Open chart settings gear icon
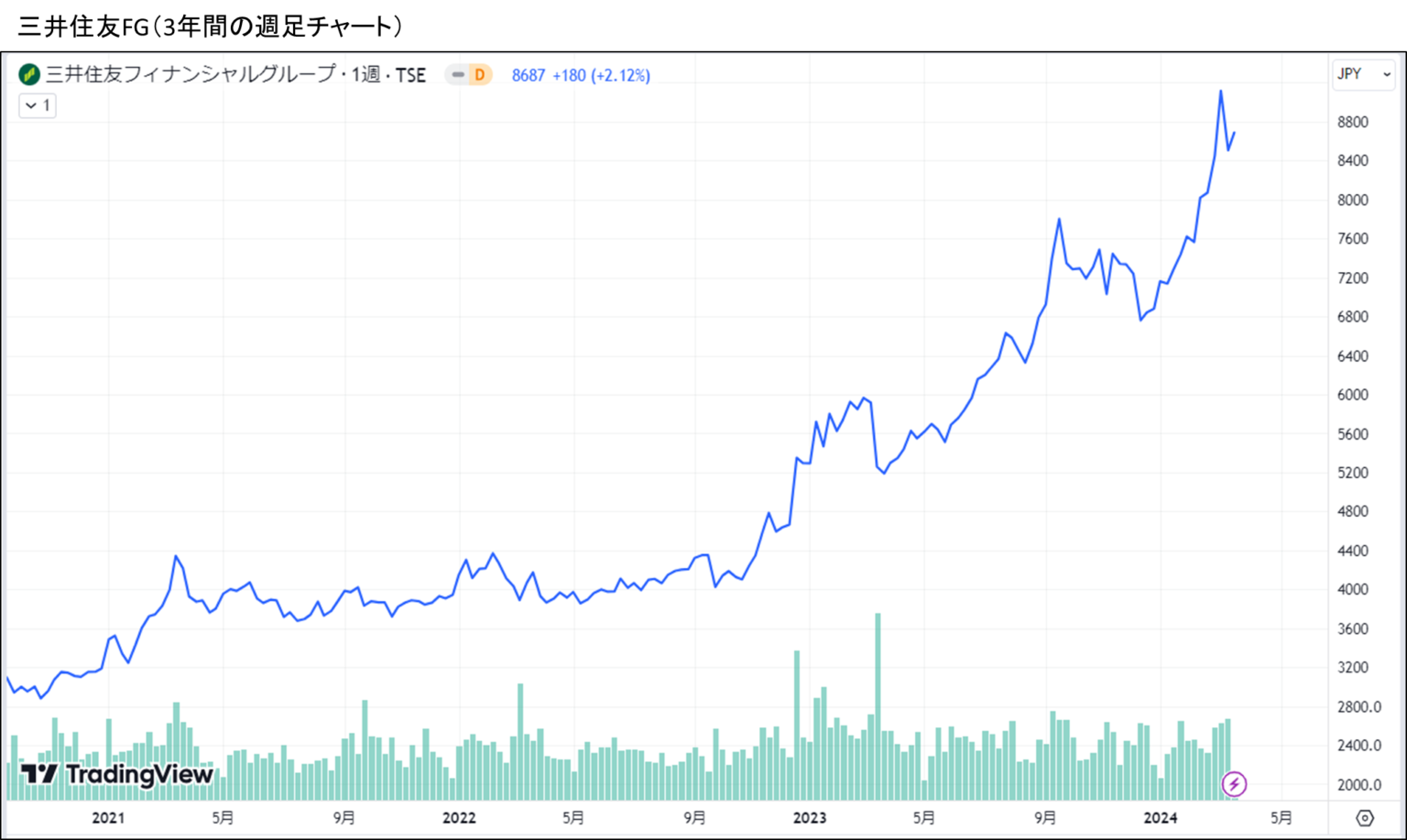This screenshot has height=840, width=1407. coord(1365,818)
